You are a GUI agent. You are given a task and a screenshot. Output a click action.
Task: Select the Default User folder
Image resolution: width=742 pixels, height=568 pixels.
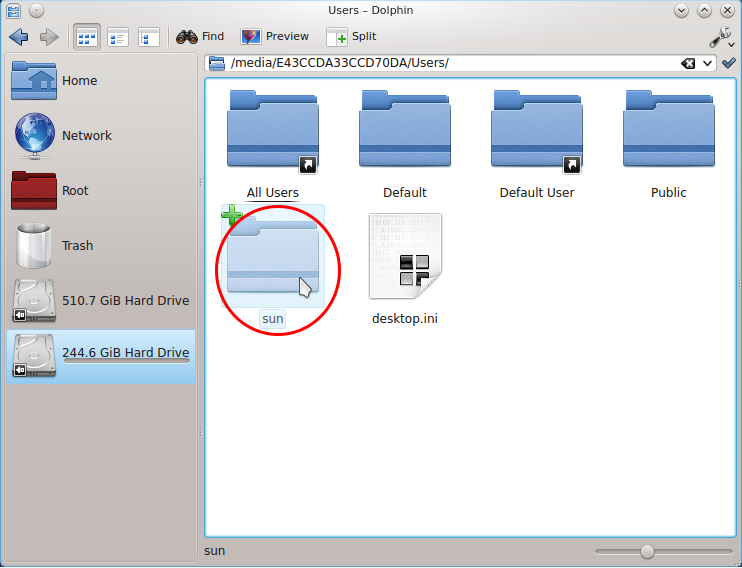click(537, 130)
